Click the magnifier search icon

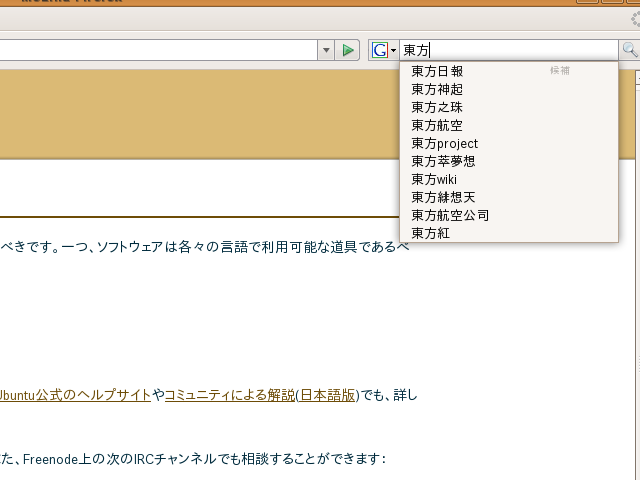(x=629, y=50)
